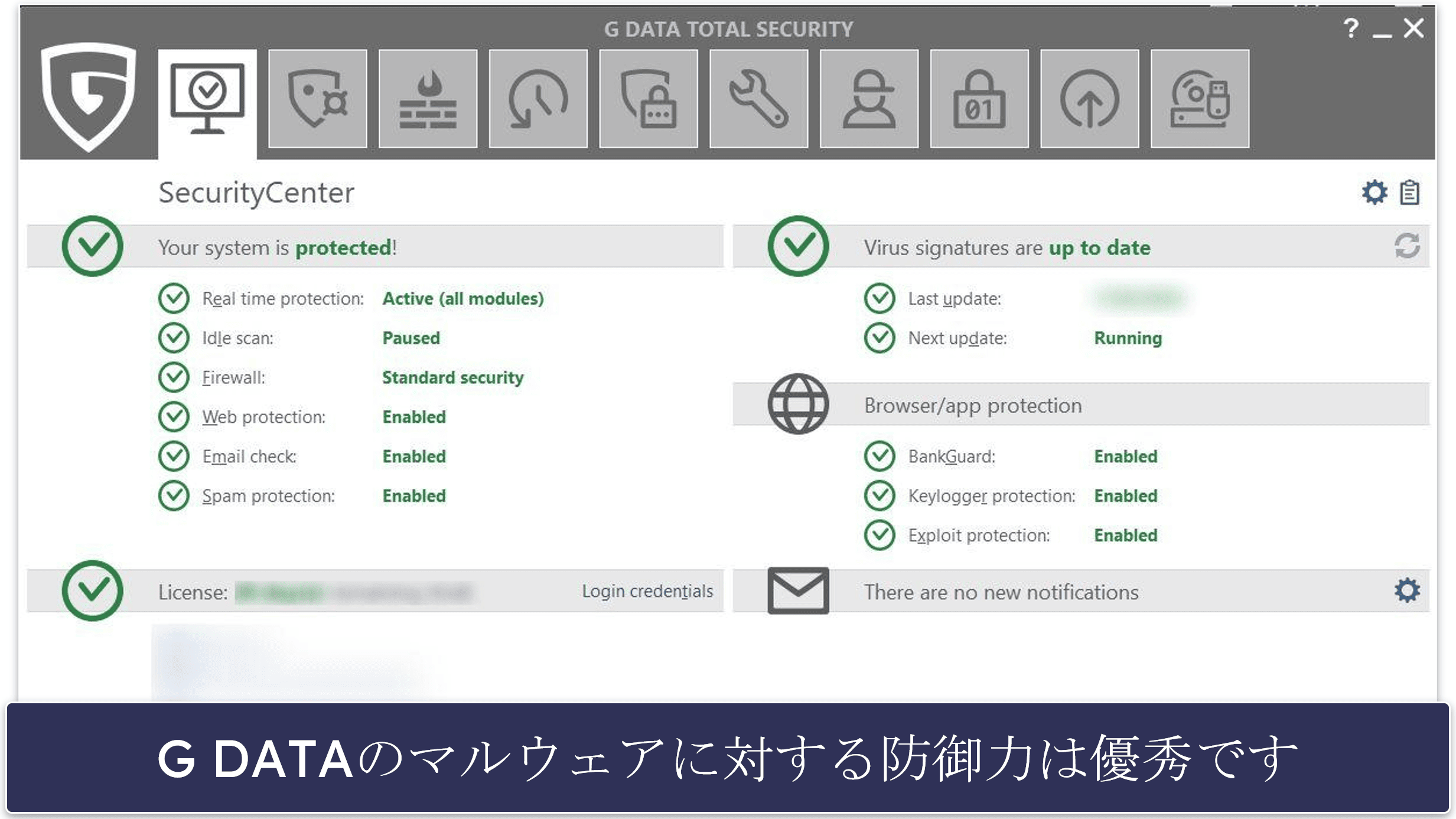The image size is (1456, 819).
Task: Click Idle scan entry
Action: click(x=237, y=338)
